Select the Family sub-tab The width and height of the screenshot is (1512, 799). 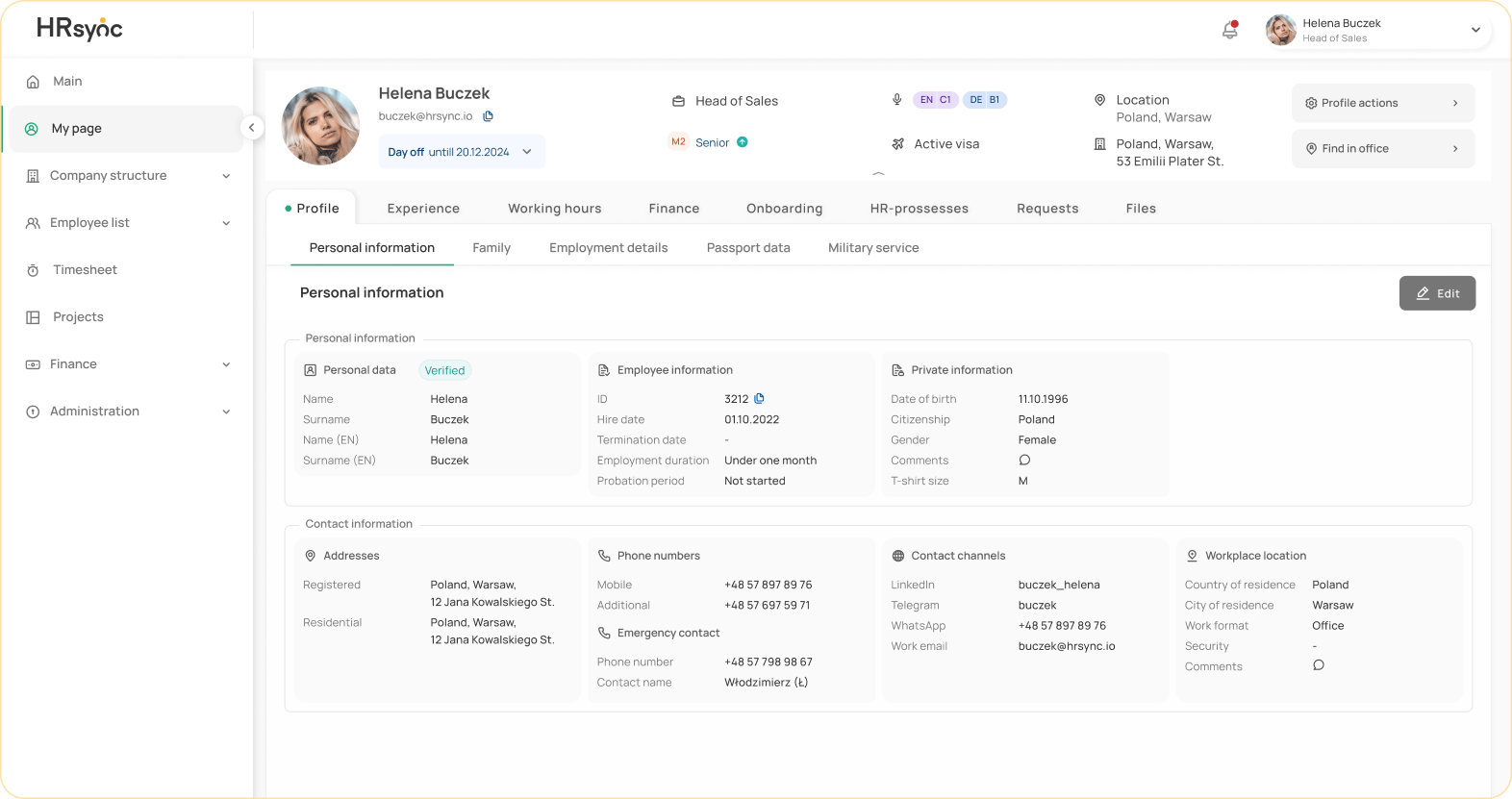(x=491, y=248)
